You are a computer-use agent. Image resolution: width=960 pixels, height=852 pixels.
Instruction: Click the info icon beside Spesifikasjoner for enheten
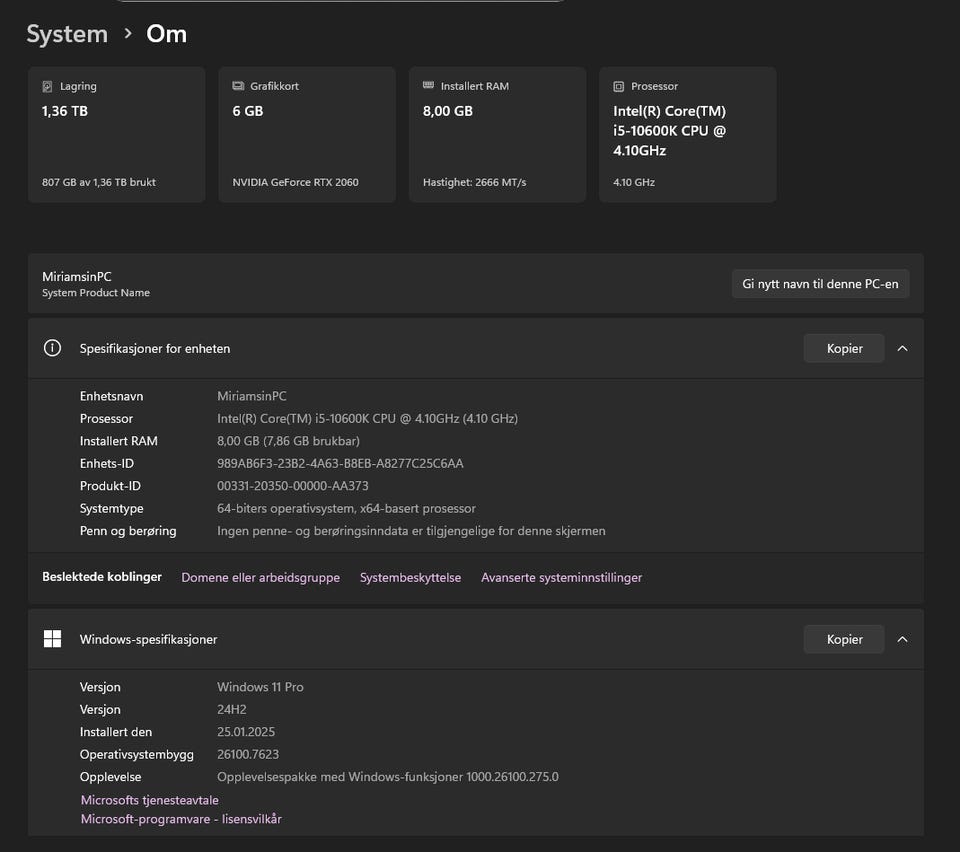(52, 348)
